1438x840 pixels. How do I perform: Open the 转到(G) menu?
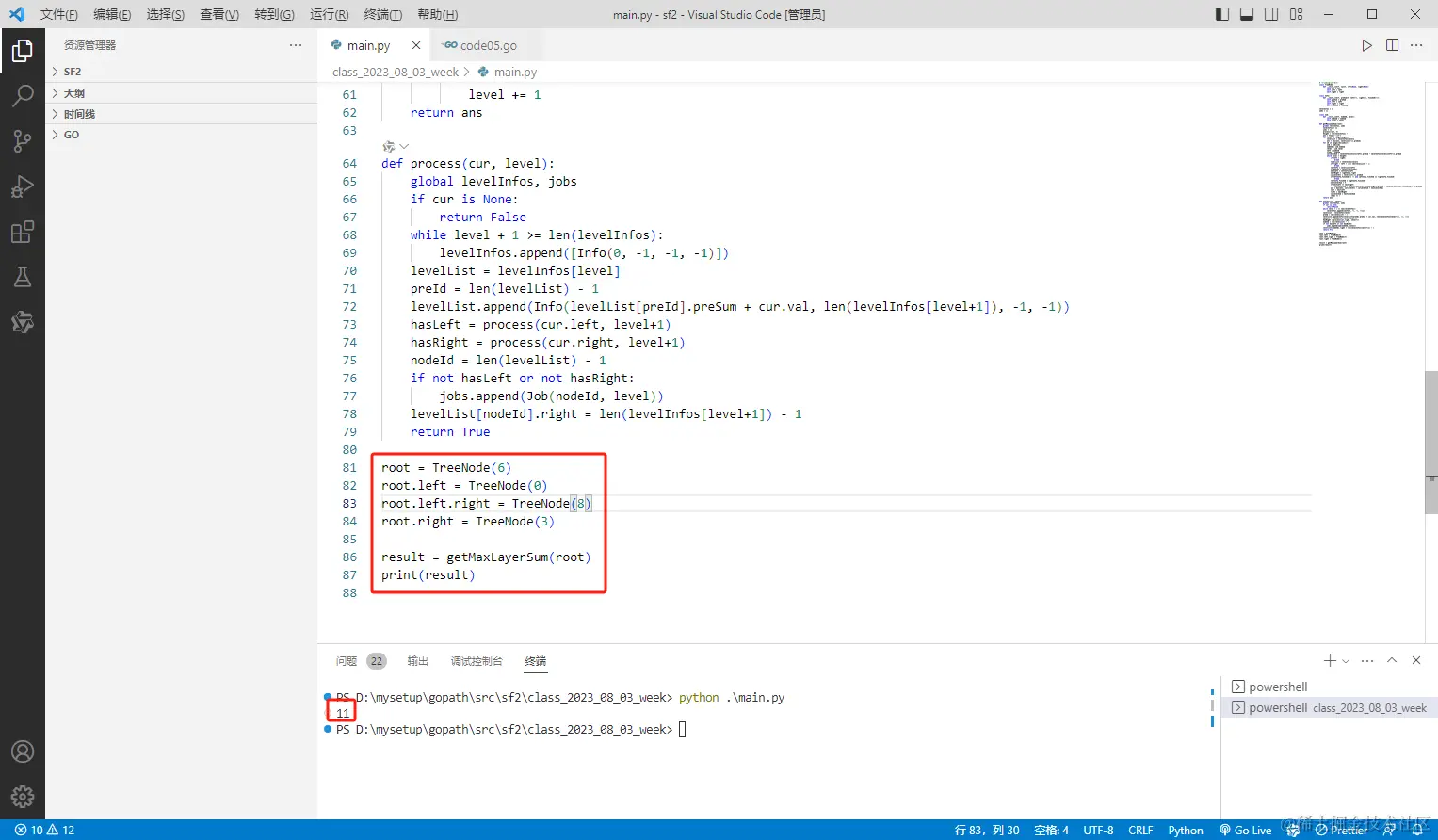tap(274, 14)
